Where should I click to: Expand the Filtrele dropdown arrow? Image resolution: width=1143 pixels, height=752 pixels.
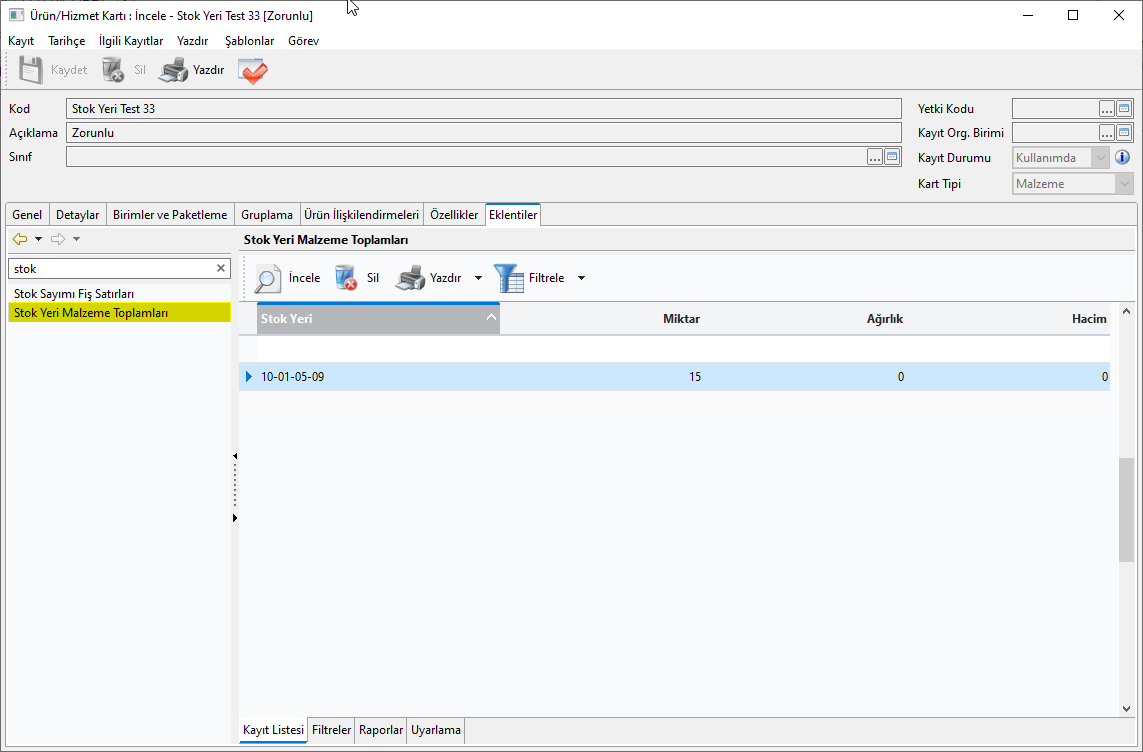point(581,278)
